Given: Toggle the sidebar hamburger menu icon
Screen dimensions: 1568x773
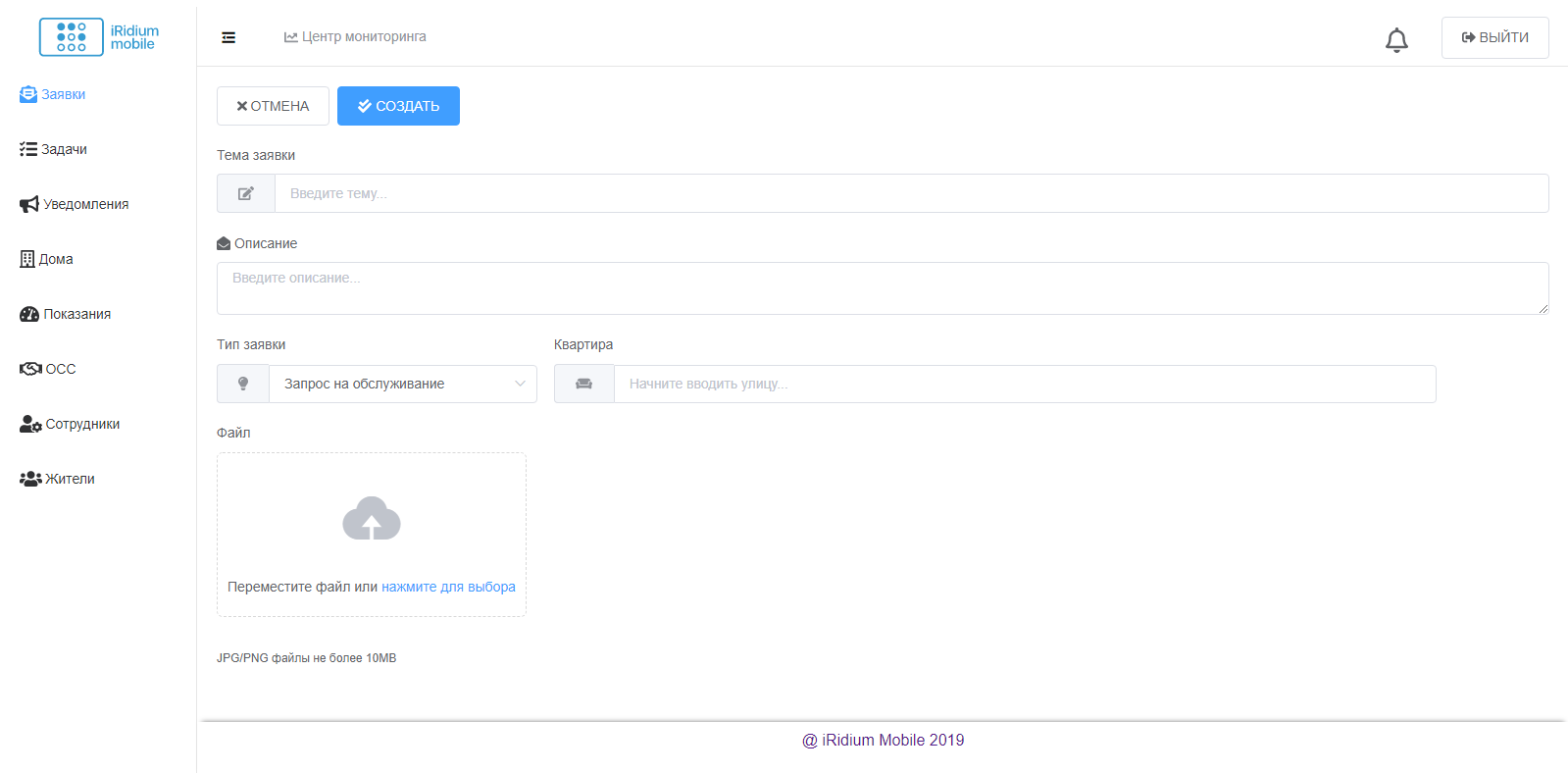Looking at the screenshot, I should coord(228,37).
